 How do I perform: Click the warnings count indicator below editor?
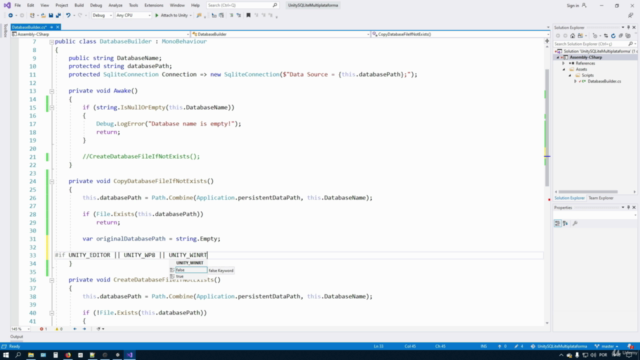coord(59,329)
